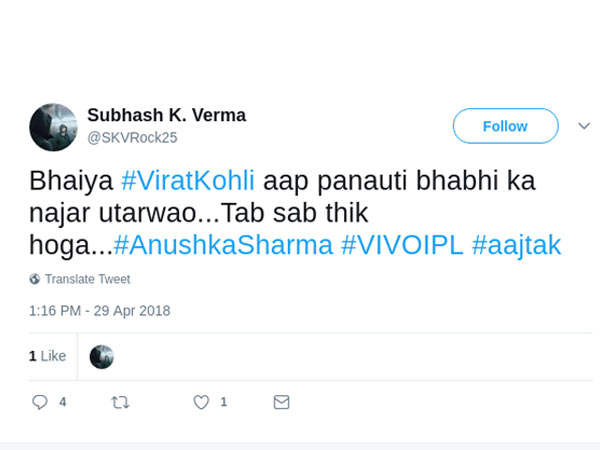Visit the #aajtak hashtag
The width and height of the screenshot is (600, 450).
pos(516,245)
